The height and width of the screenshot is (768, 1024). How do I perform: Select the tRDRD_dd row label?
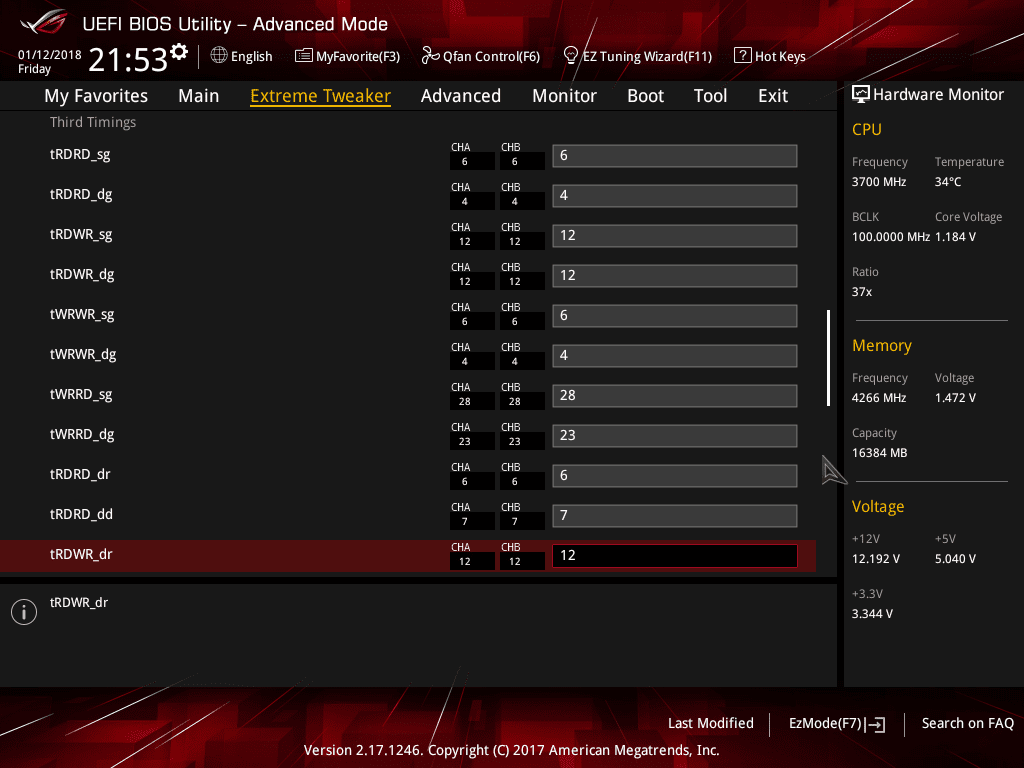point(82,515)
